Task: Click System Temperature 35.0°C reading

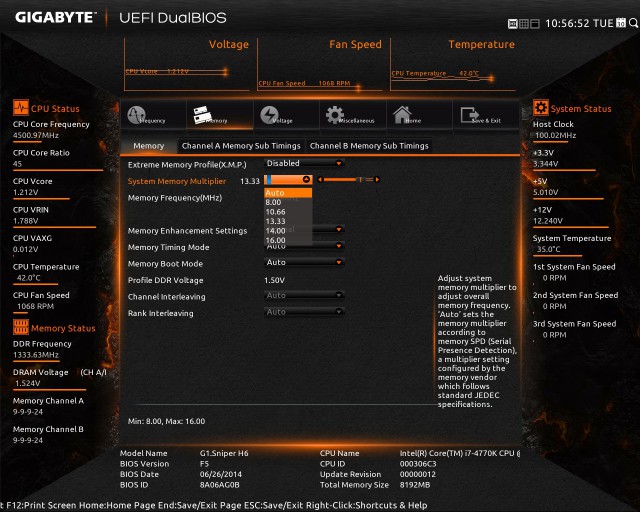Action: point(549,249)
